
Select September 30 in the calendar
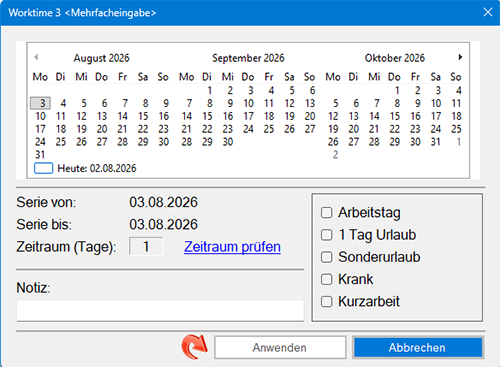[x=228, y=142]
